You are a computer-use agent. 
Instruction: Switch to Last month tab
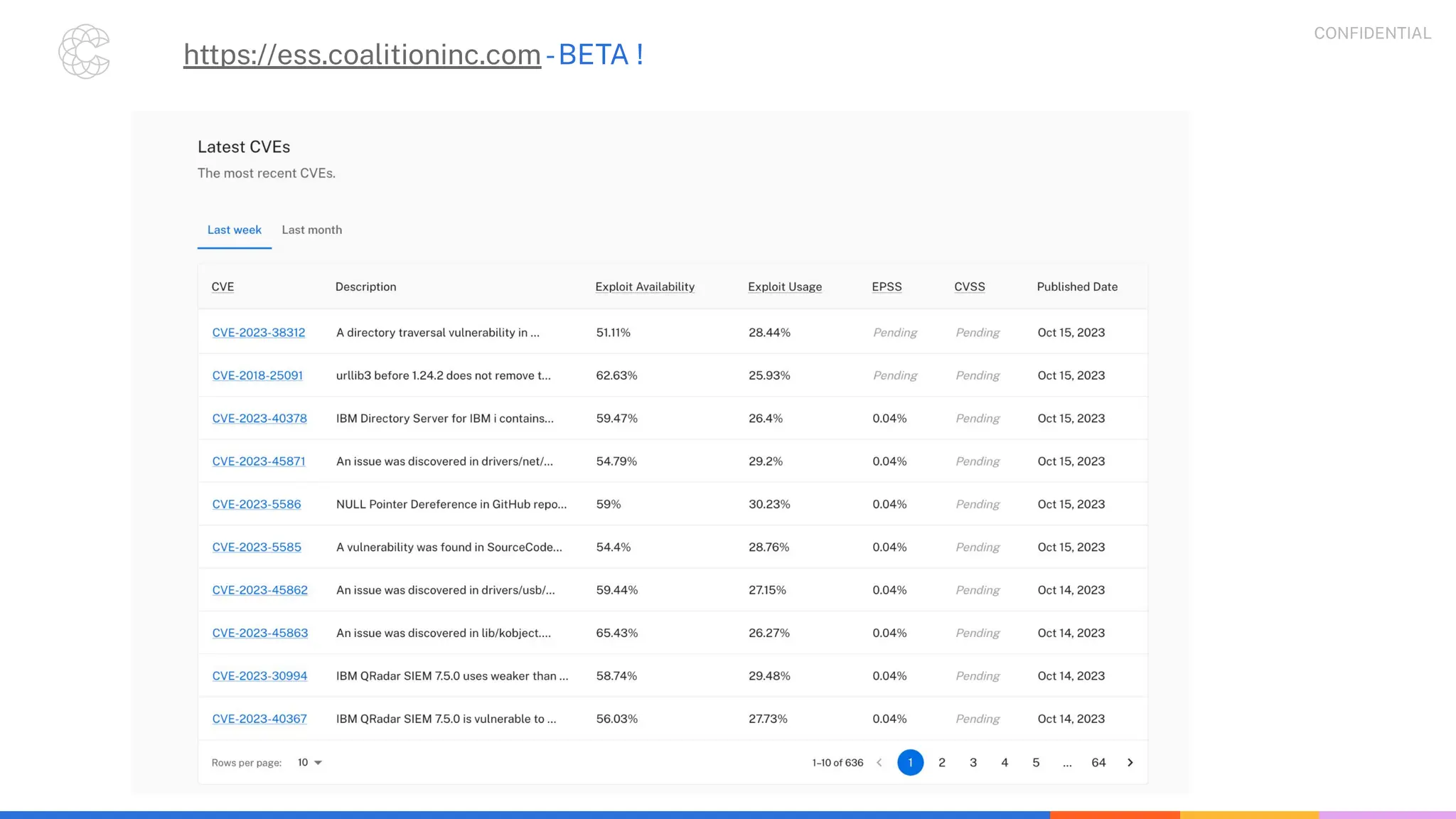(x=311, y=230)
